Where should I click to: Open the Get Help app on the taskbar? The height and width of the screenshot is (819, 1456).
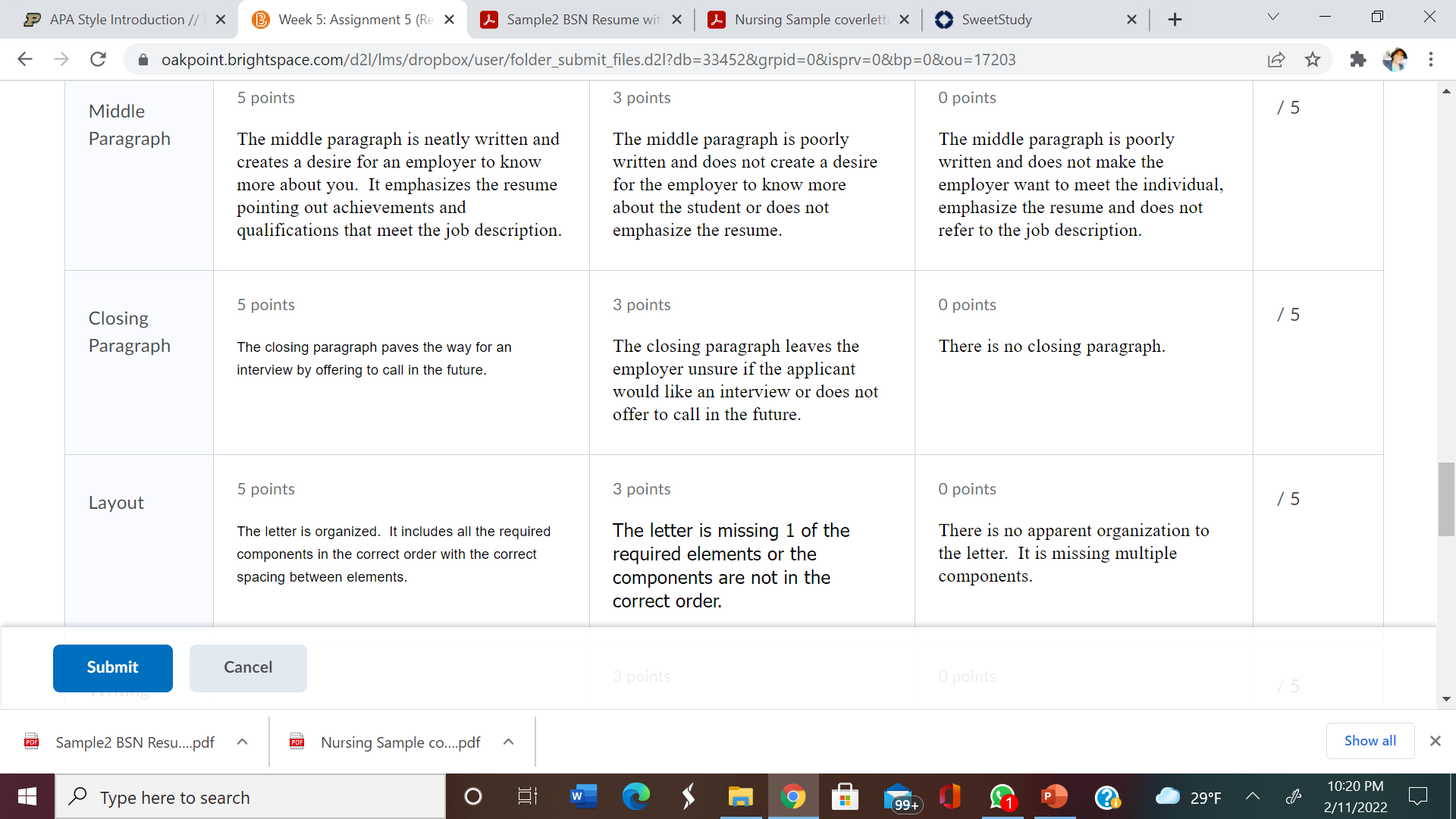click(1107, 796)
